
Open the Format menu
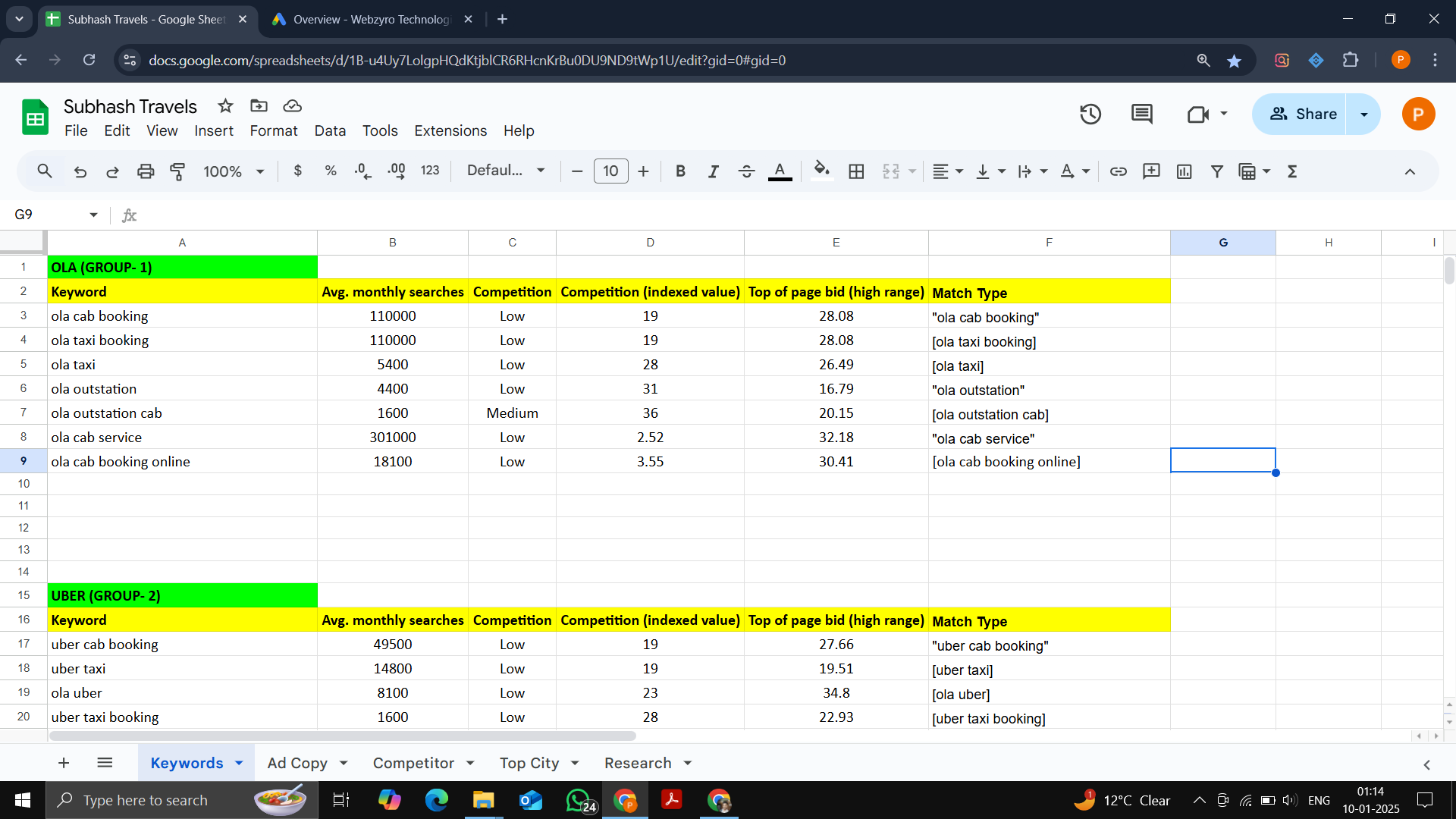point(274,130)
